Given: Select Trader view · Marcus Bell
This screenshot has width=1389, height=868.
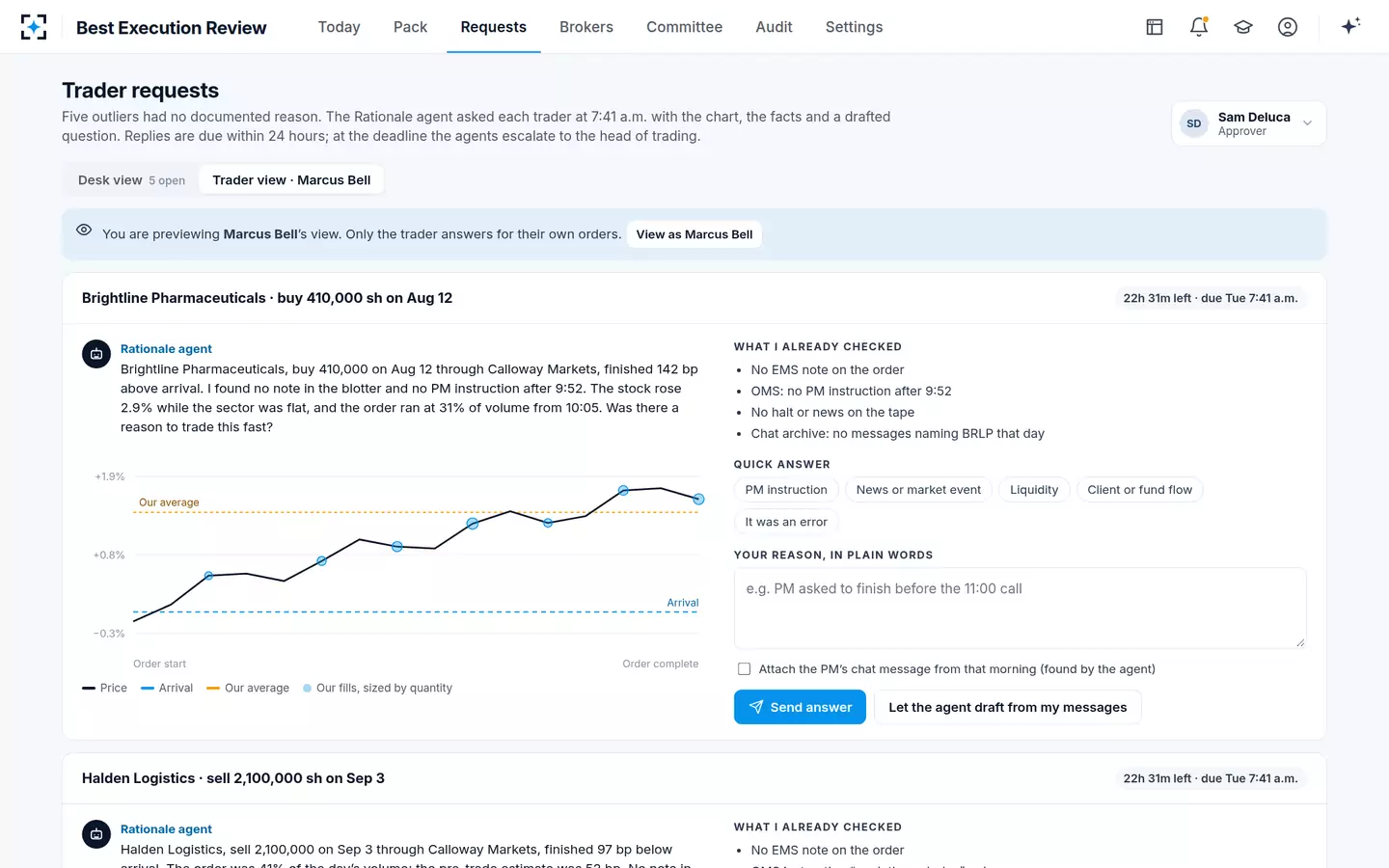Looking at the screenshot, I should pos(291,180).
